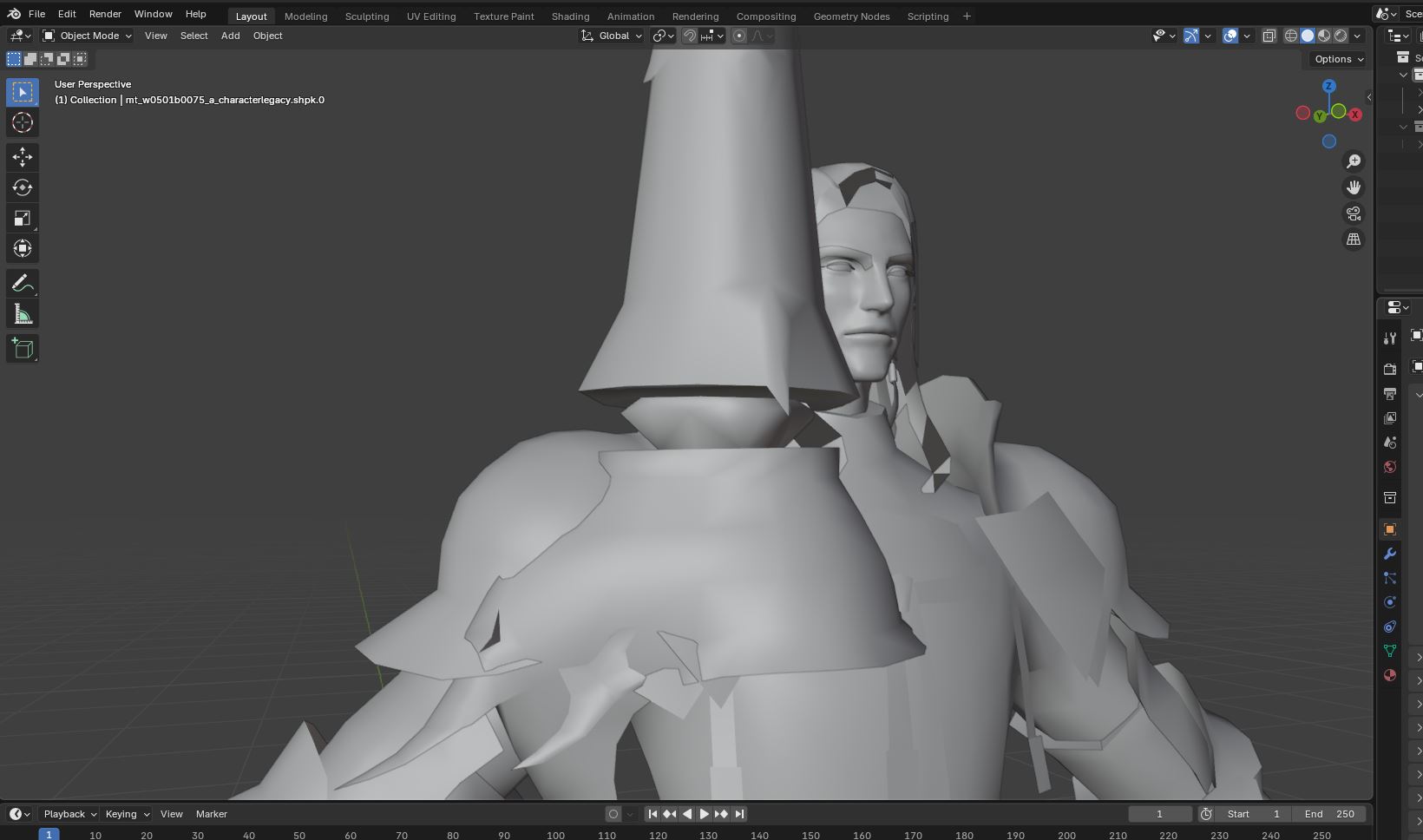
Task: Select the Move tool
Action: pyautogui.click(x=23, y=157)
